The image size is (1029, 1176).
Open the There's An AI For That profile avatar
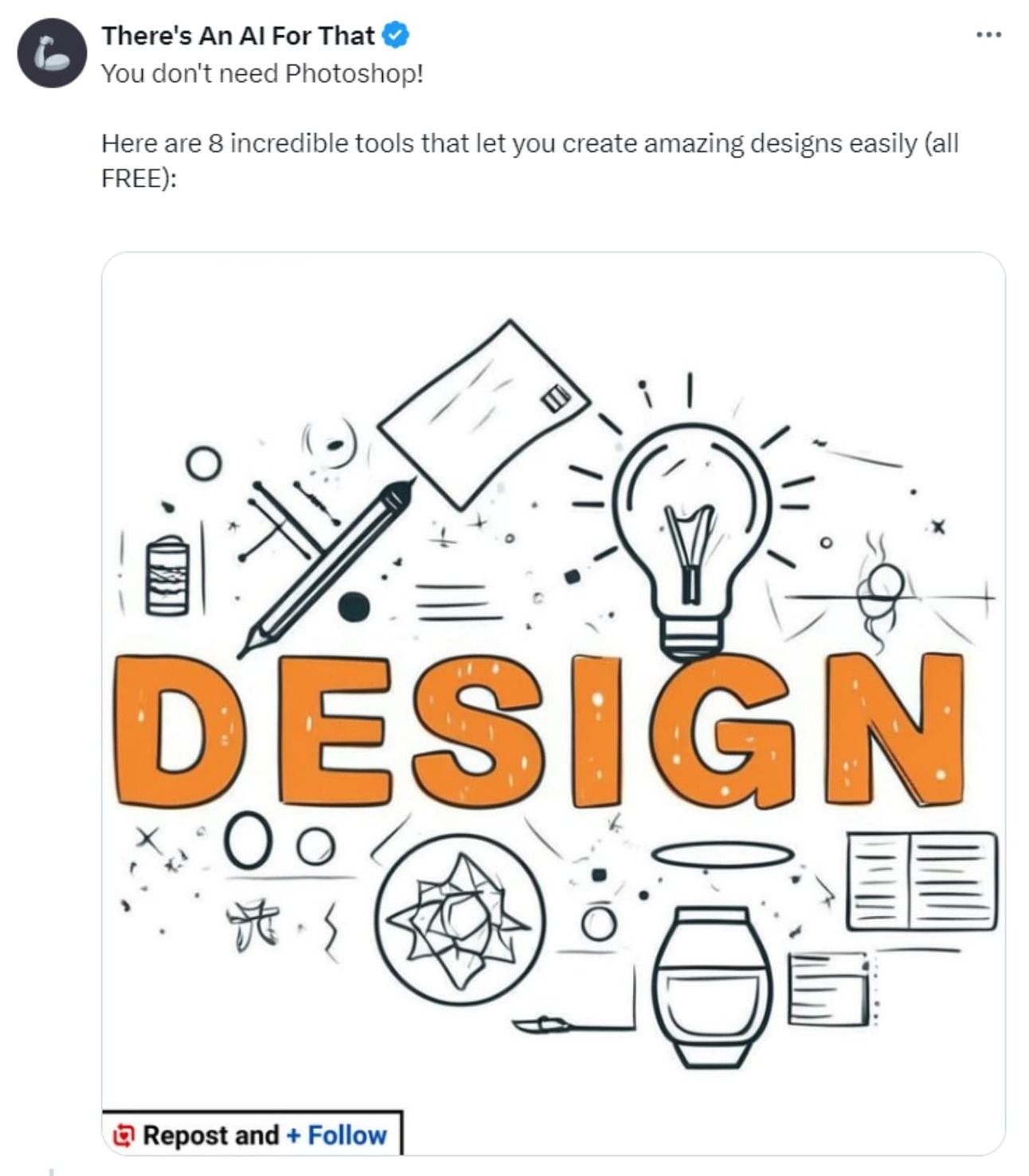(52, 53)
